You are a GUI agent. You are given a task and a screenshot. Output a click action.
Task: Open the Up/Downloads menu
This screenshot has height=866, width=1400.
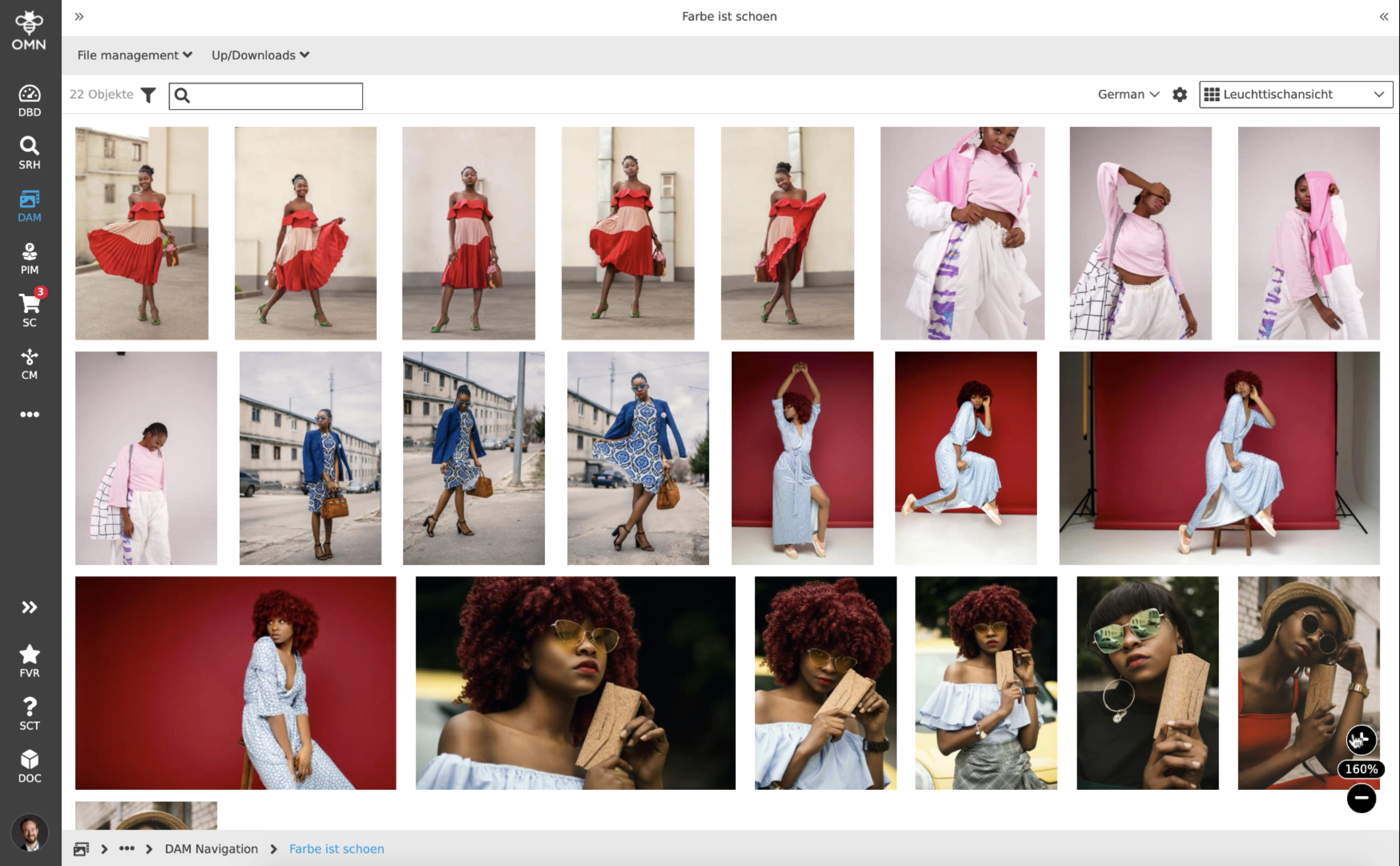point(260,55)
